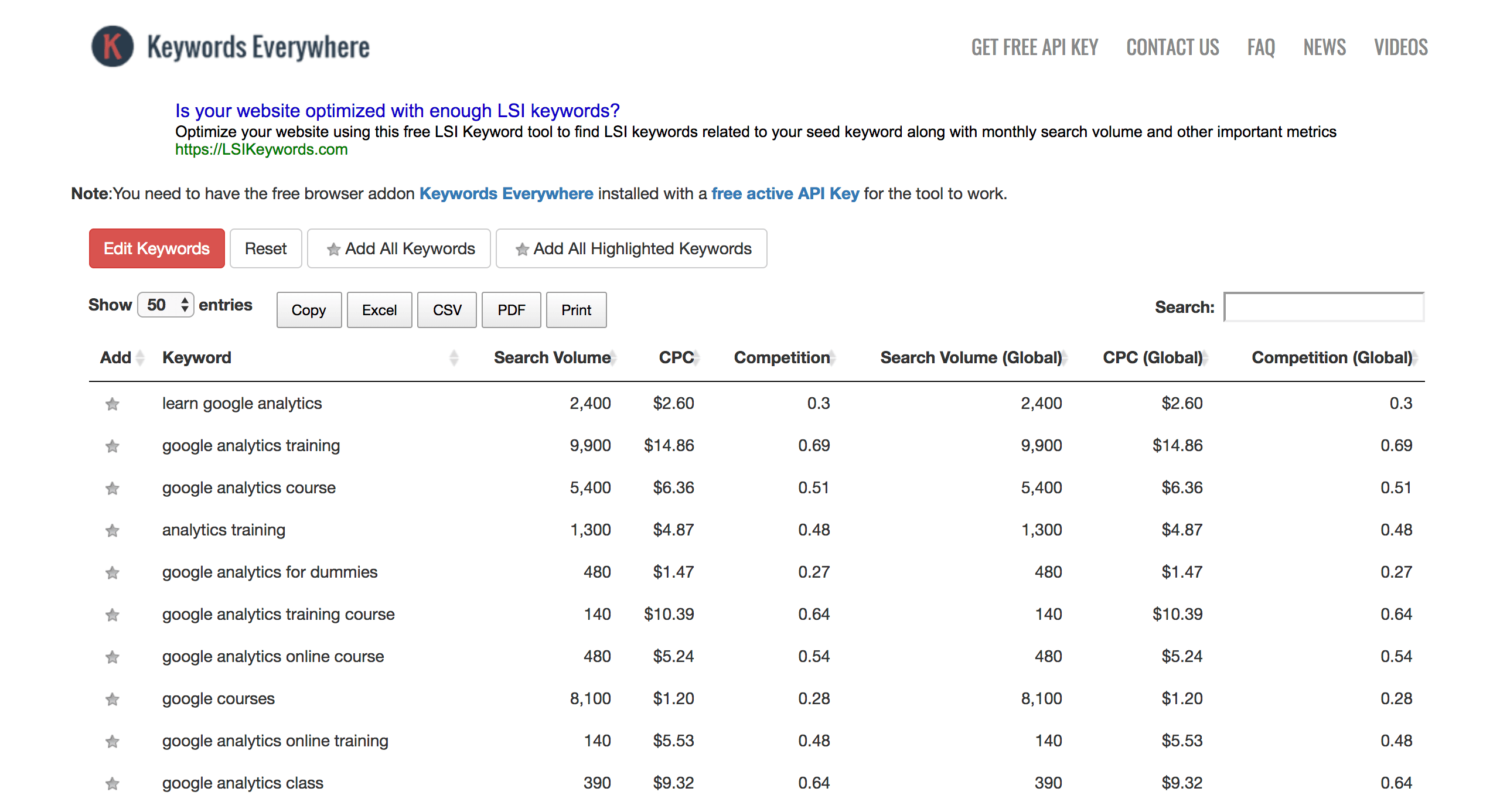
Task: Click the 8,100 search volume cell
Action: 590,699
